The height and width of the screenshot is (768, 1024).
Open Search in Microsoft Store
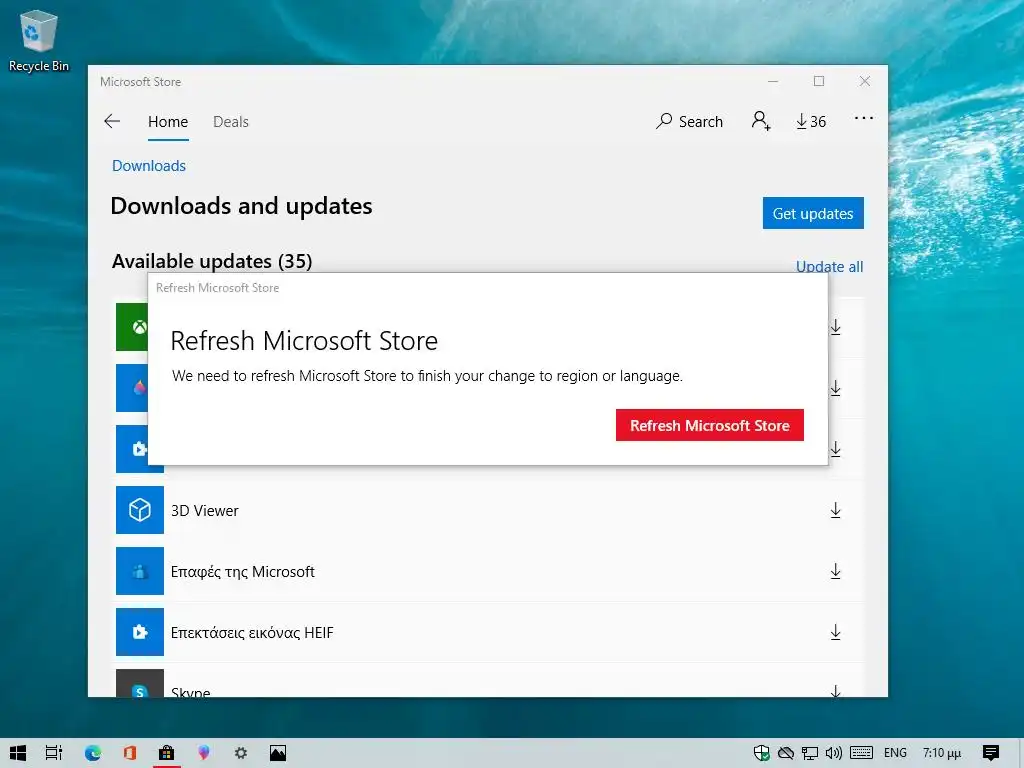[x=690, y=121]
